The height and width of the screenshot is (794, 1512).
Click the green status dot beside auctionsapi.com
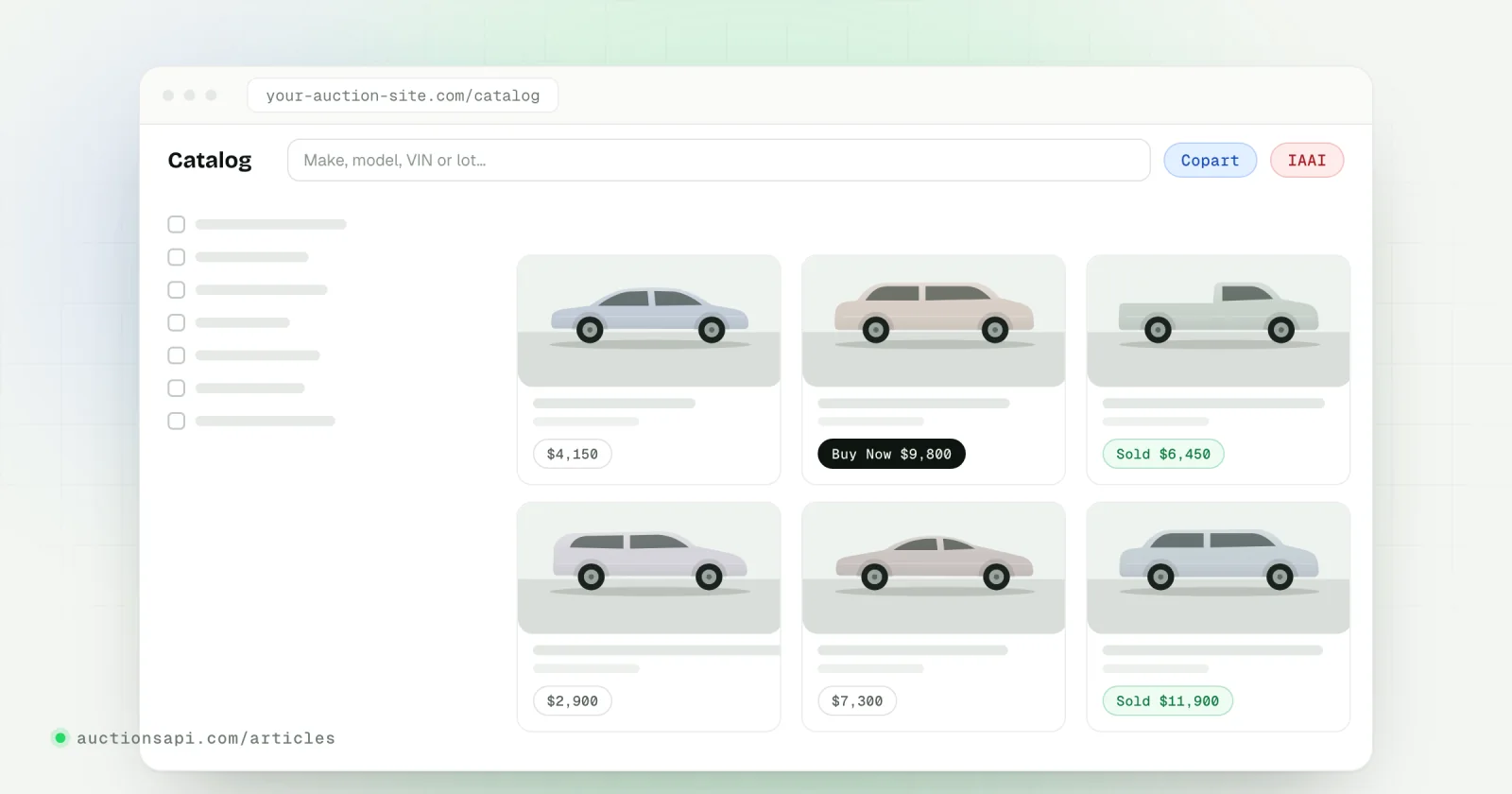(60, 737)
